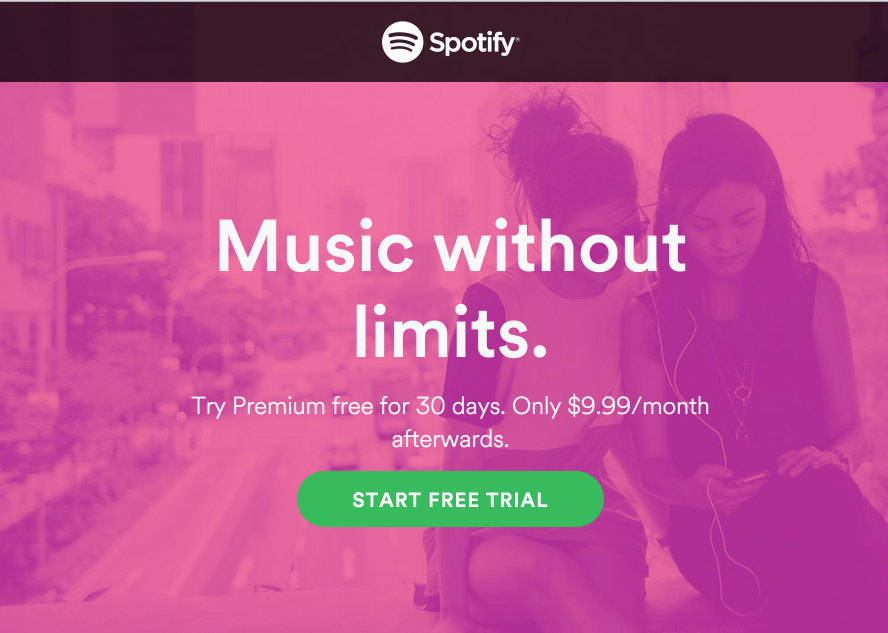This screenshot has height=633, width=888.
Task: Start the free Premium trial
Action: 450,499
